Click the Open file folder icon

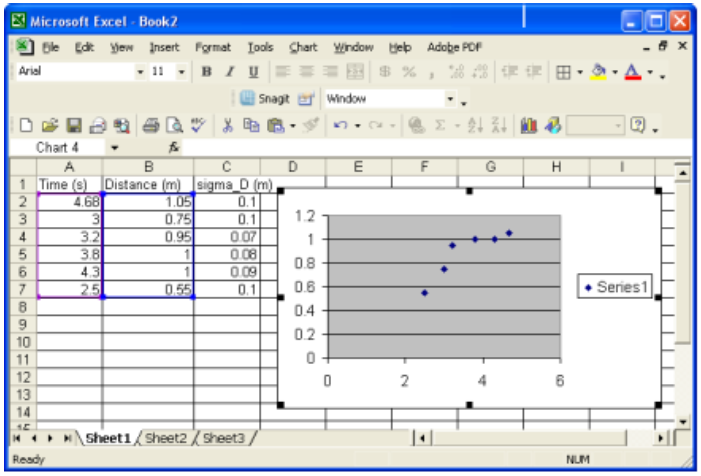tap(50, 125)
